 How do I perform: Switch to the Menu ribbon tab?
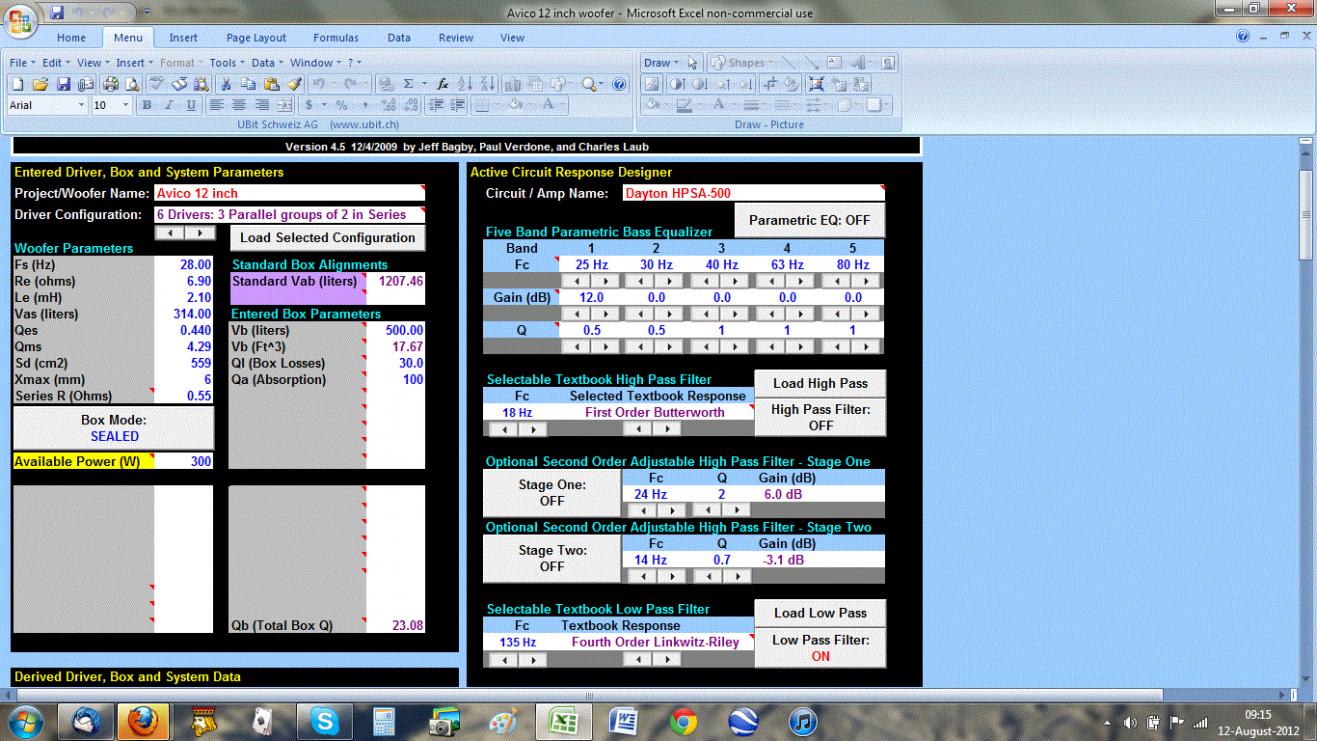pos(127,38)
